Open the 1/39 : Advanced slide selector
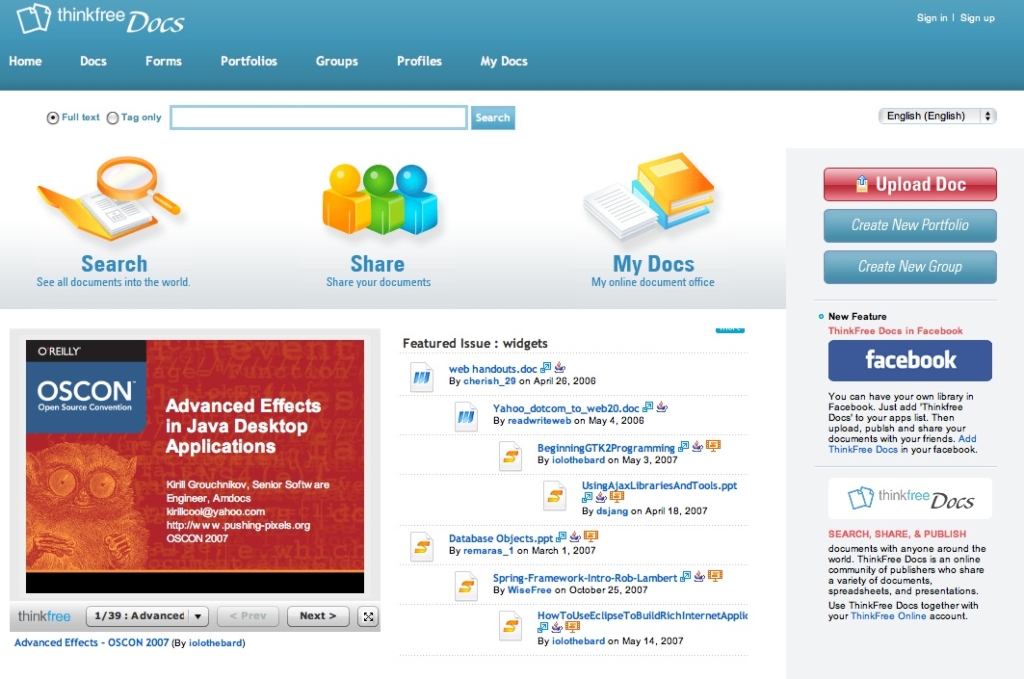The height and width of the screenshot is (679, 1024). click(147, 616)
